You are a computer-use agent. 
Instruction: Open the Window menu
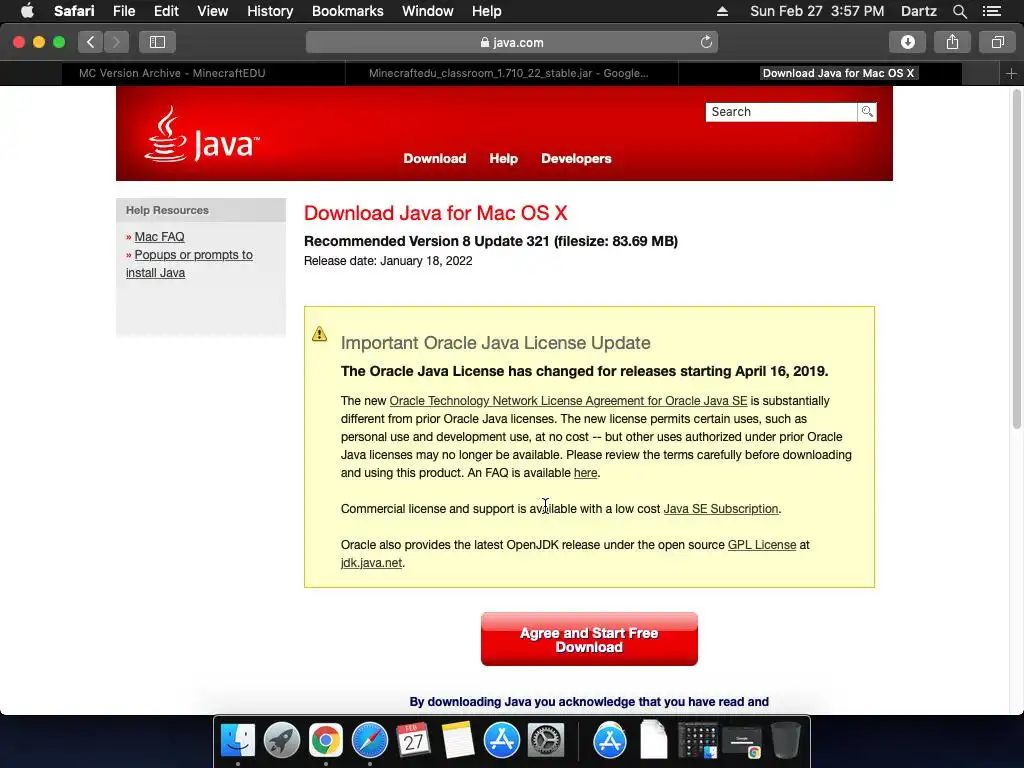(x=428, y=11)
